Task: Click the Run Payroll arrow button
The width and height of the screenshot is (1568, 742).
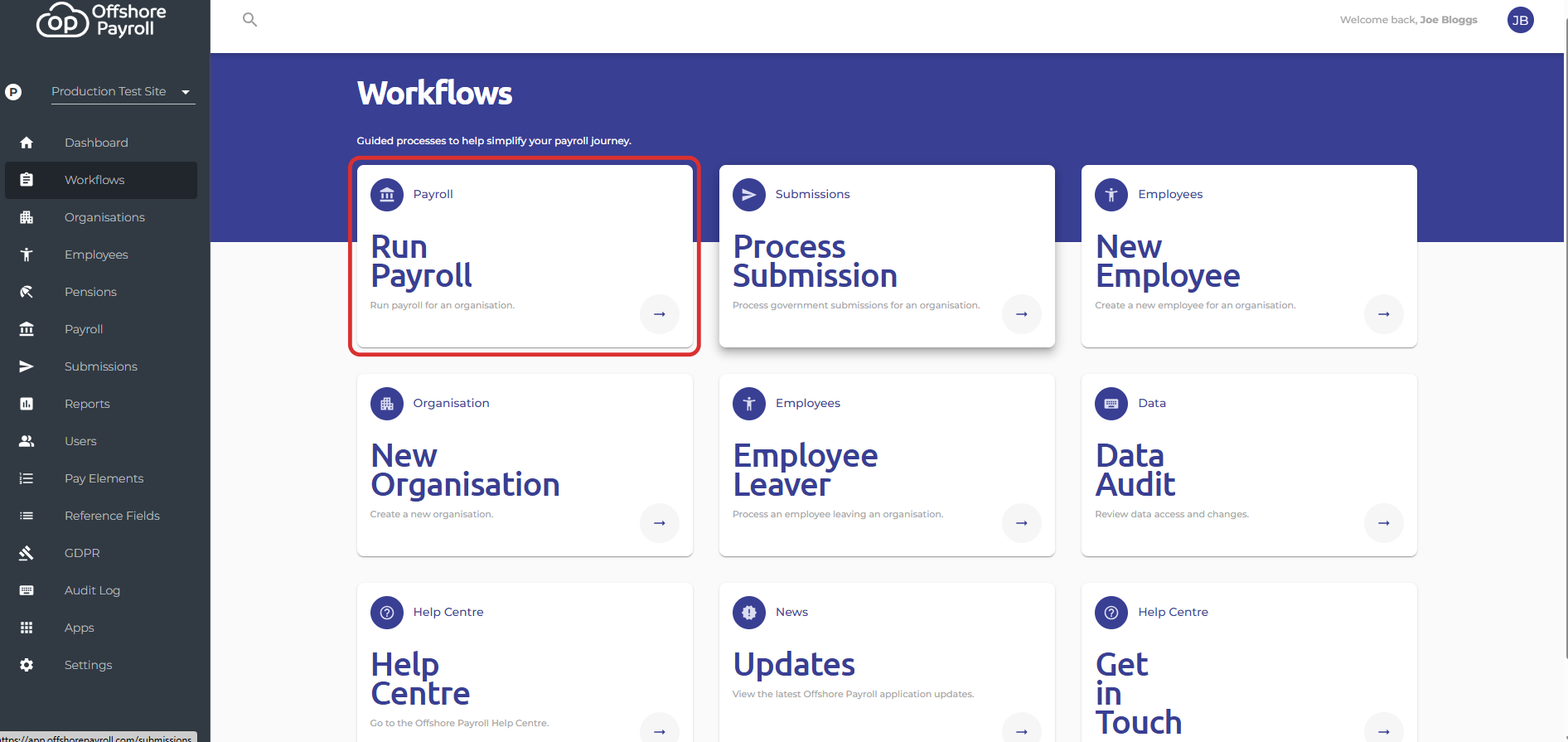Action: (x=660, y=314)
